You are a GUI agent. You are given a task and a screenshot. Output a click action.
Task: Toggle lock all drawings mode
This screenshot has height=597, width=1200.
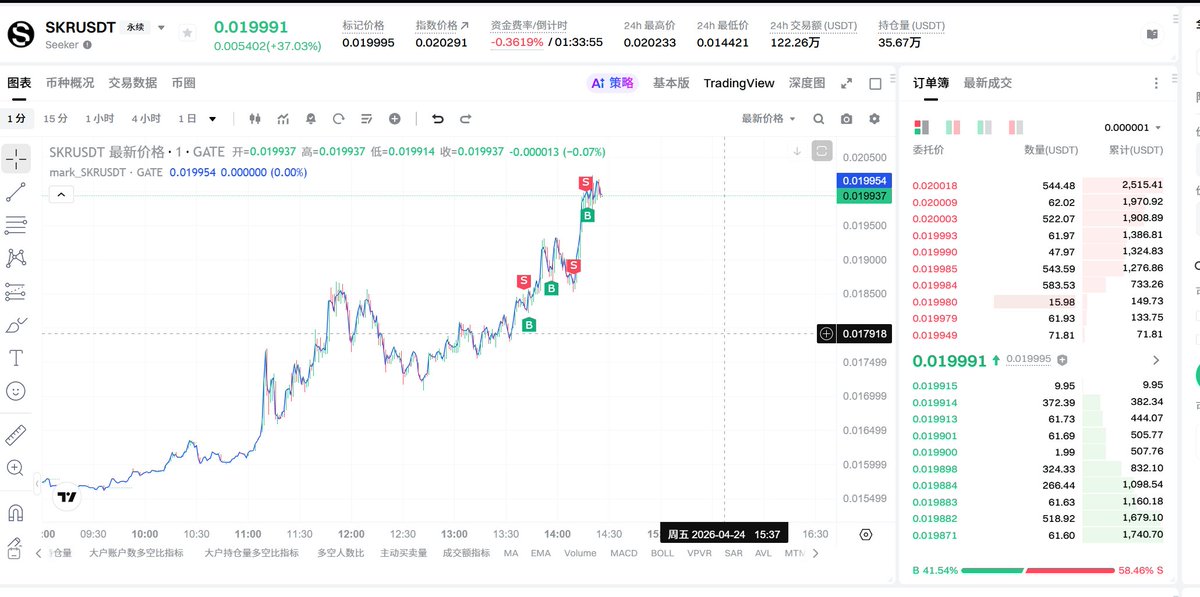(16, 546)
